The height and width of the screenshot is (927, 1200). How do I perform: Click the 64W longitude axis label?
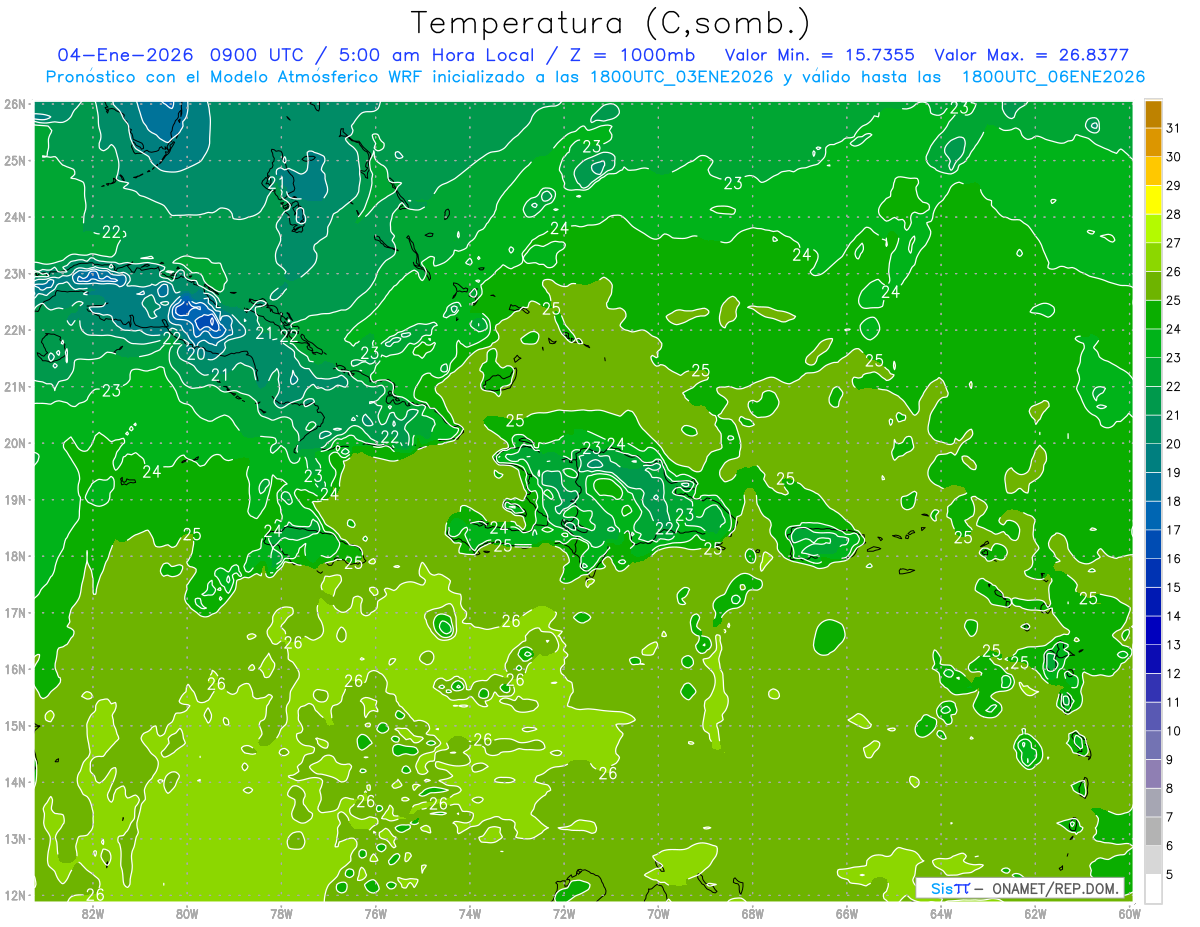[x=940, y=913]
